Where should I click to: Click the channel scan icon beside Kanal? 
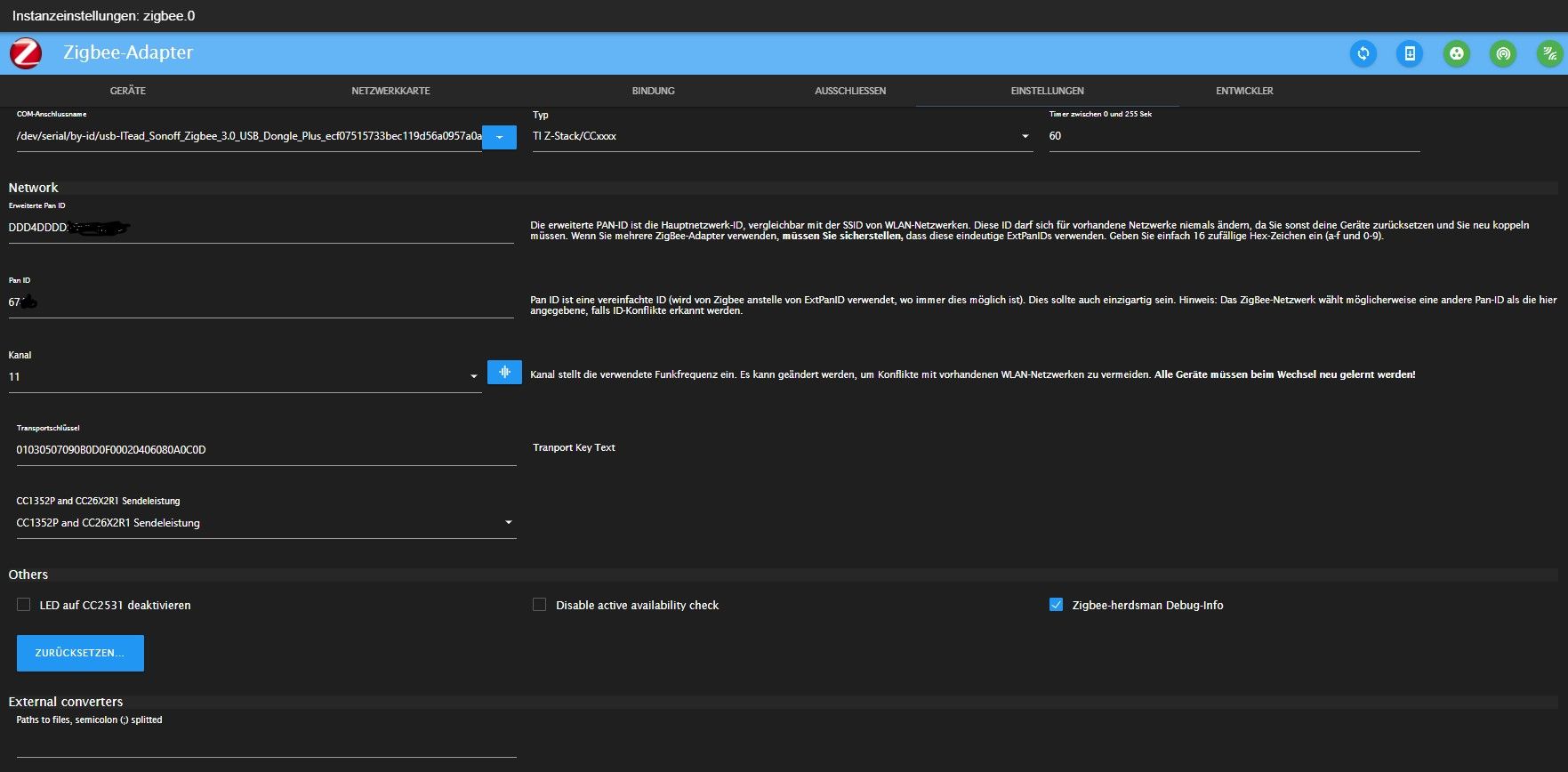[x=504, y=373]
